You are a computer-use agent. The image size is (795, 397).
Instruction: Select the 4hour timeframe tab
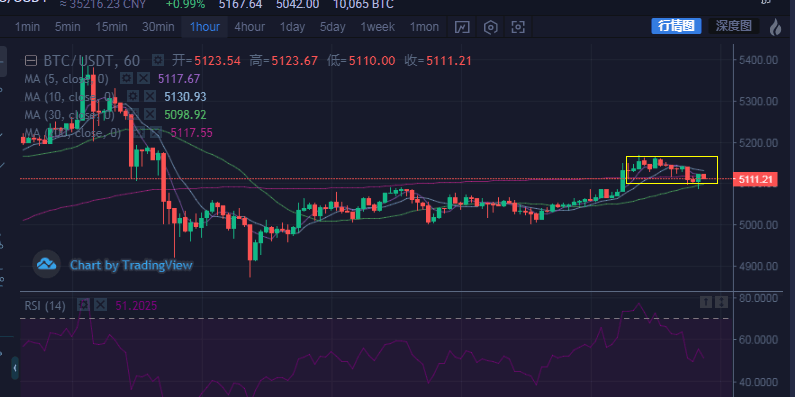[x=249, y=27]
